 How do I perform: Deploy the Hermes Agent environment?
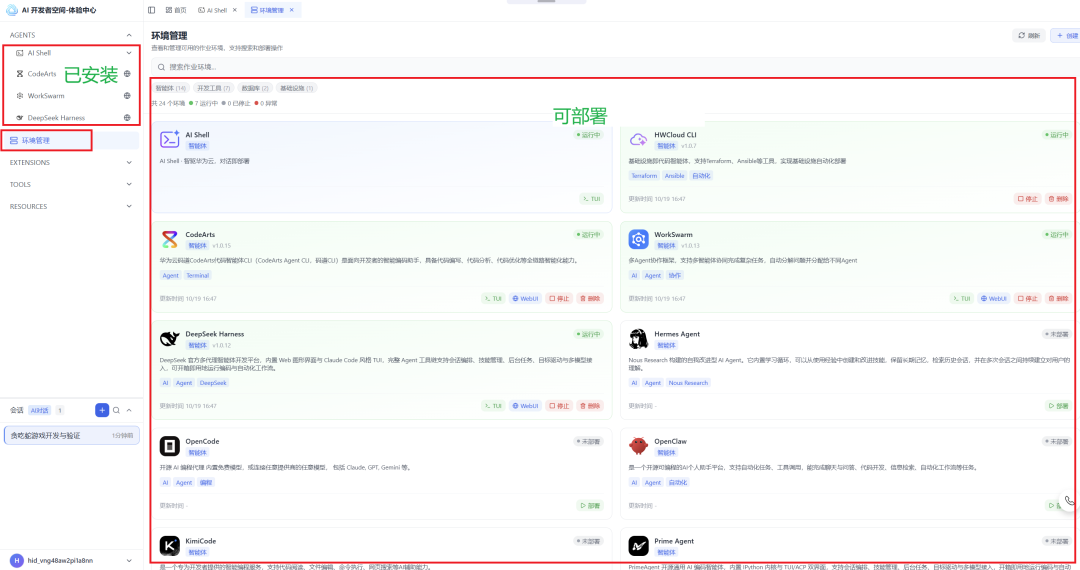[x=1058, y=406]
